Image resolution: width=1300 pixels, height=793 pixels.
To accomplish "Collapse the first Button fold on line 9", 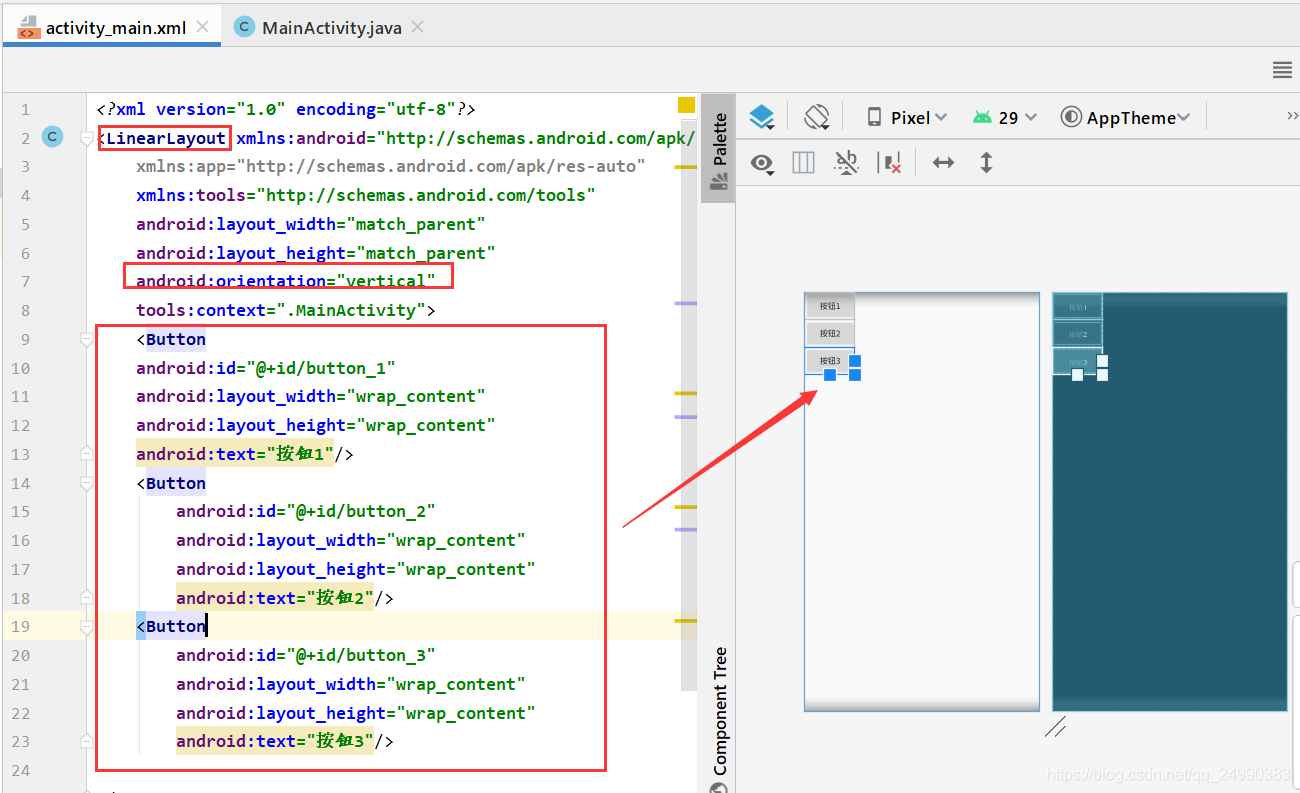I will coord(87,340).
